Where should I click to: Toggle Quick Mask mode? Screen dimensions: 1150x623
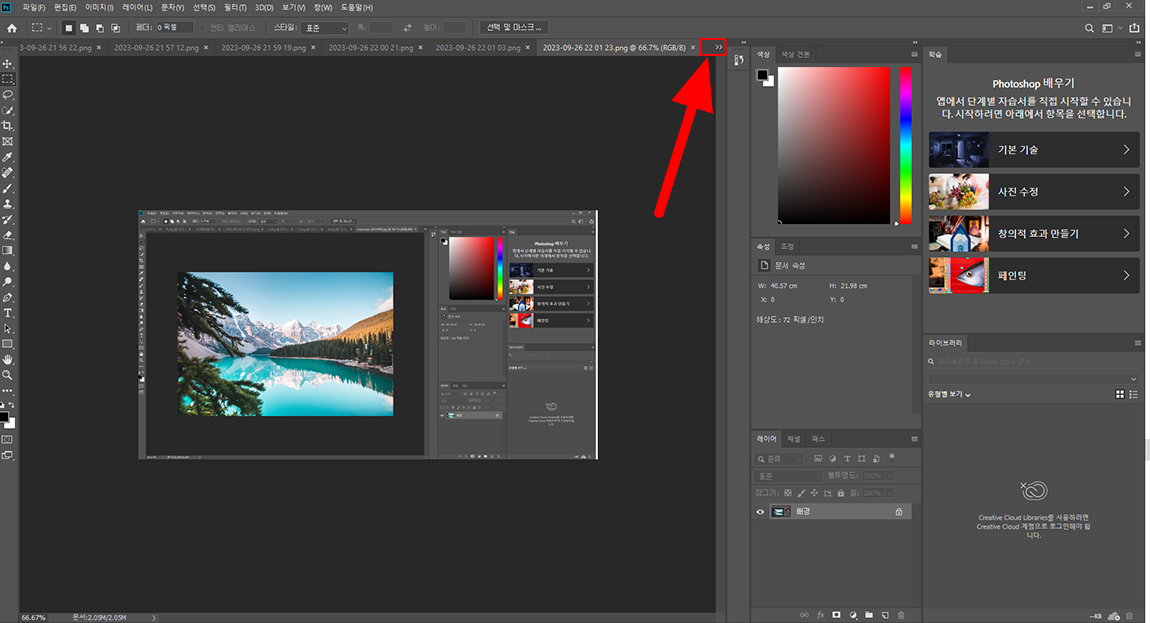[x=7, y=440]
